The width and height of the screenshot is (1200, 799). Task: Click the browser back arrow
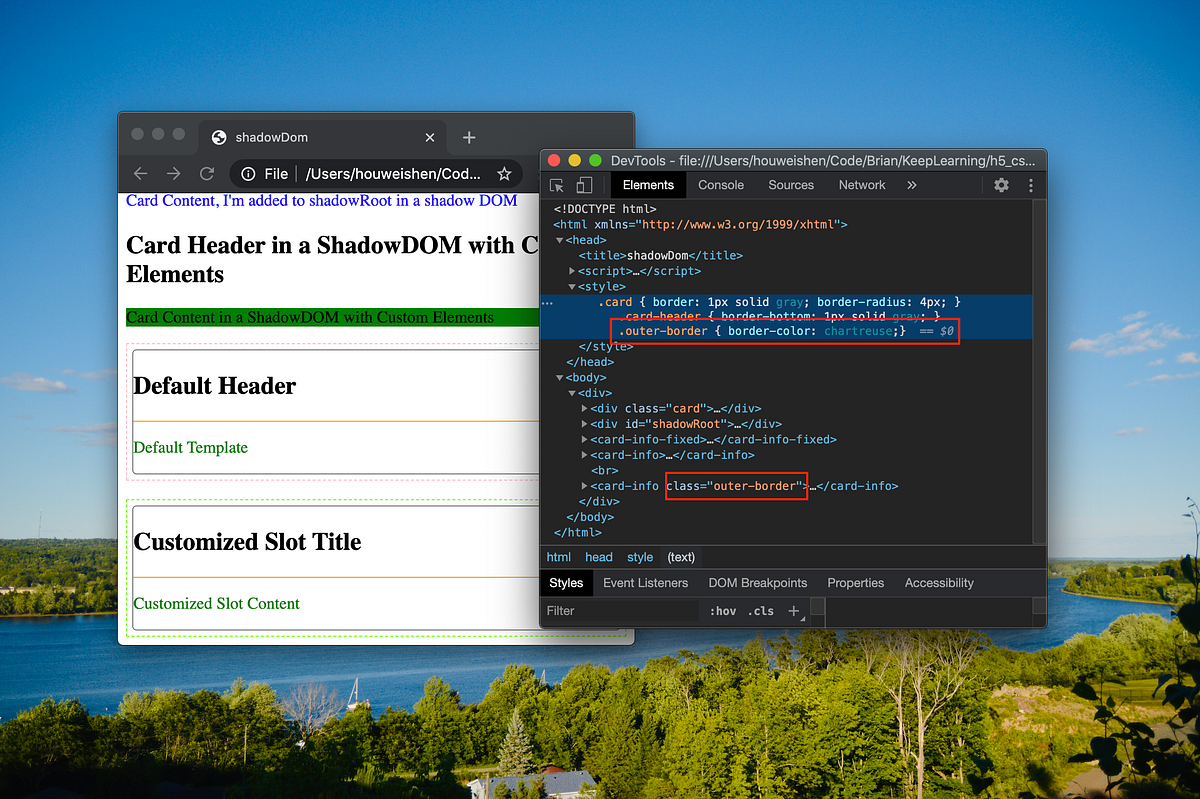point(141,173)
